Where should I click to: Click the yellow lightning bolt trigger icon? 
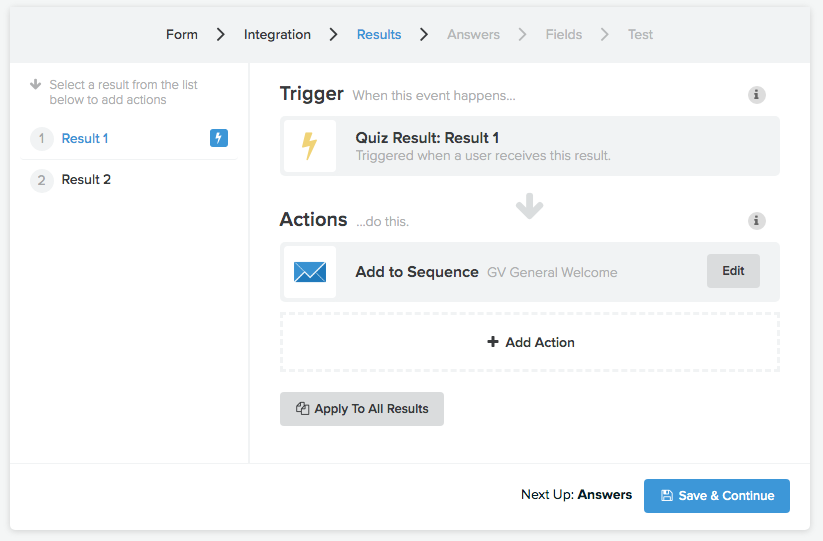pos(310,146)
